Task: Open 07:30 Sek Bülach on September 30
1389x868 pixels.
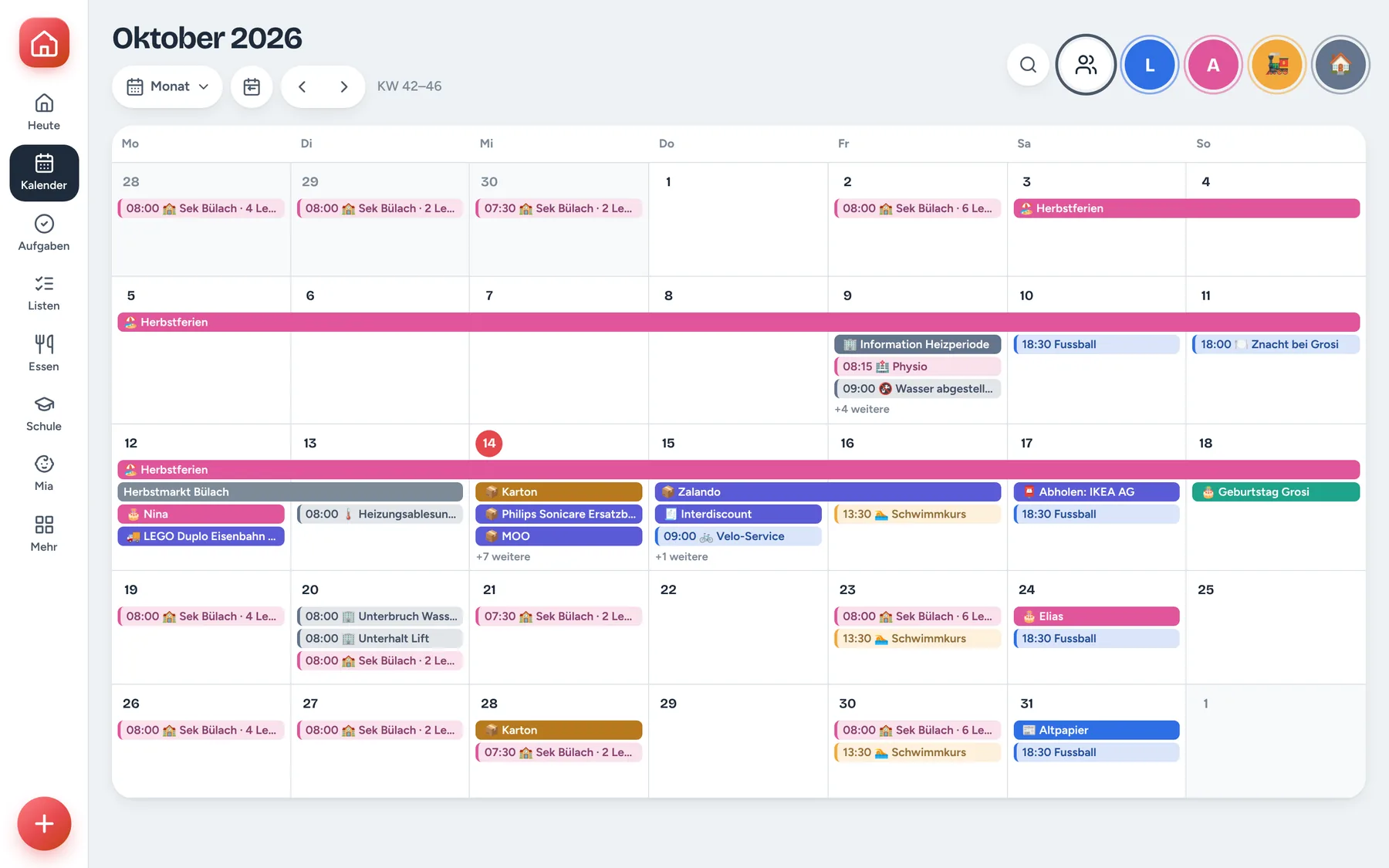Action: (x=559, y=208)
